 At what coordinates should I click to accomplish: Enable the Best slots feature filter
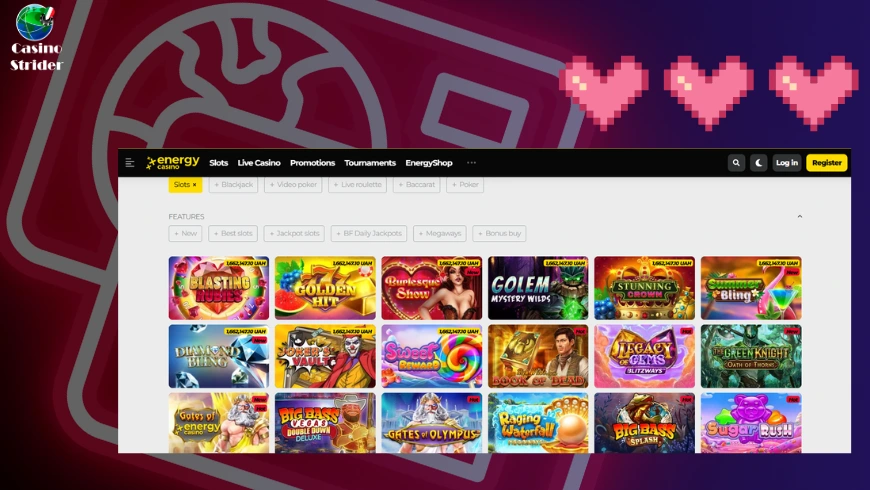pos(233,233)
